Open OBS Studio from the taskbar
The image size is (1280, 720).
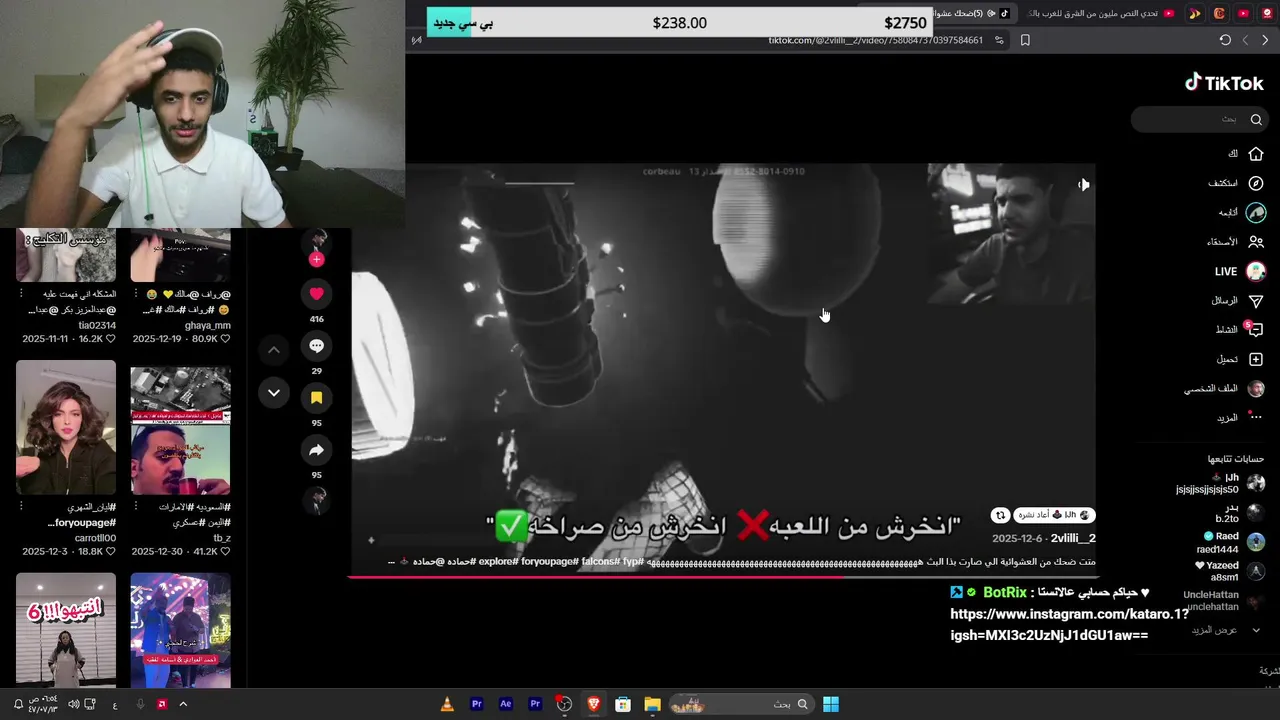click(x=564, y=704)
